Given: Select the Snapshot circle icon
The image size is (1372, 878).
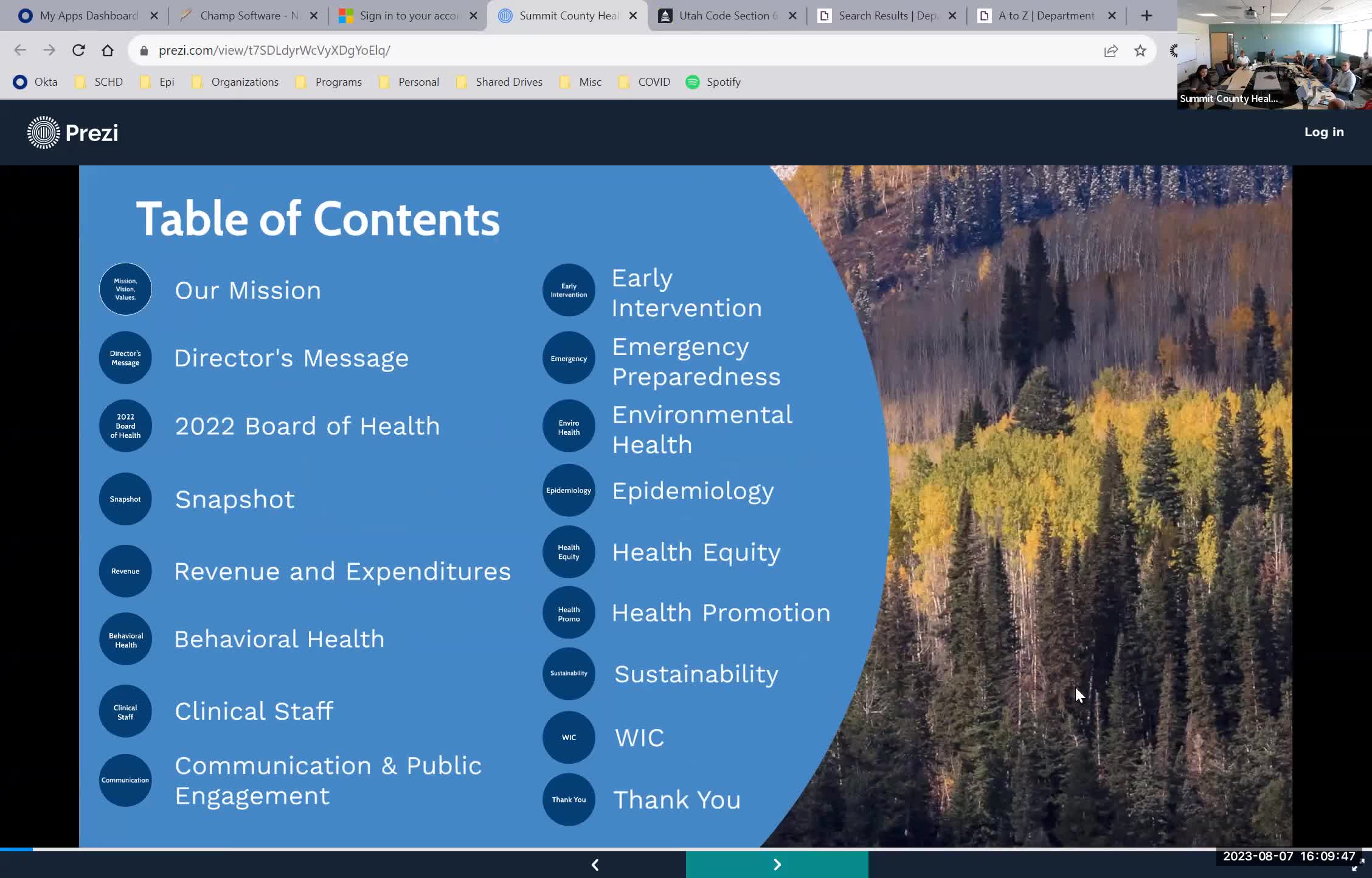Looking at the screenshot, I should click(125, 499).
